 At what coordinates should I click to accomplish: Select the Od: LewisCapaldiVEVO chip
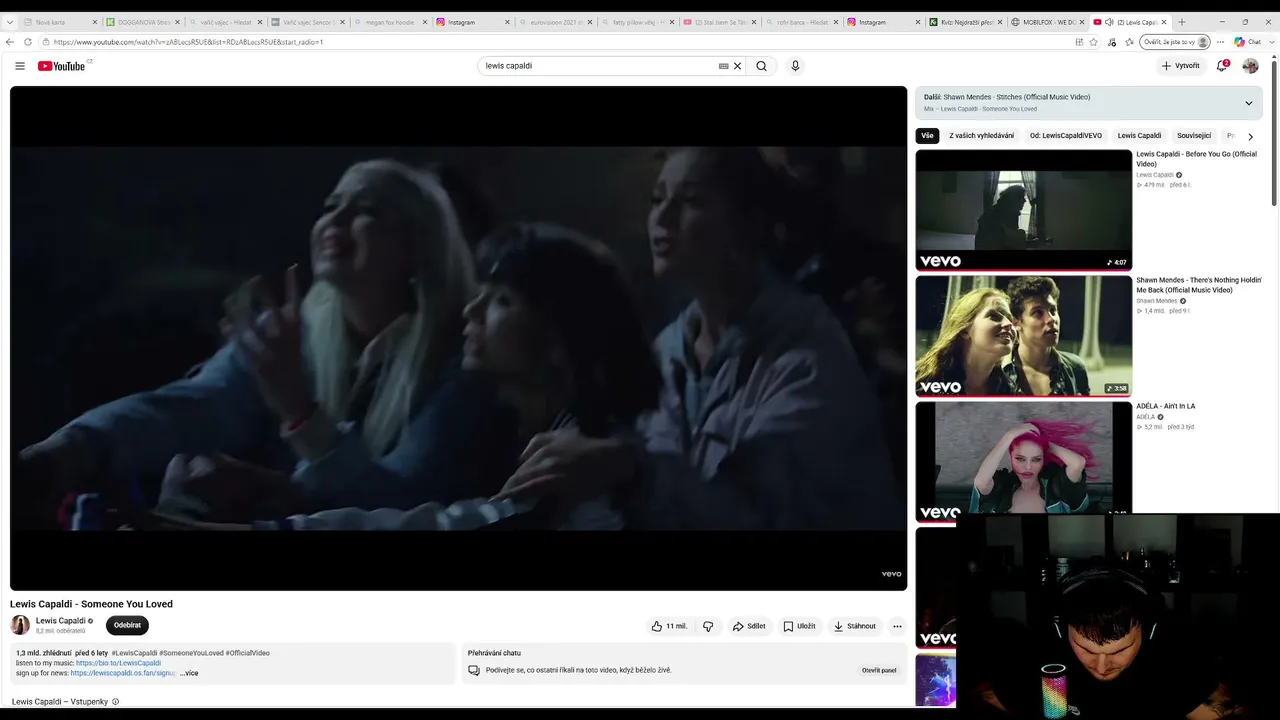(1066, 136)
